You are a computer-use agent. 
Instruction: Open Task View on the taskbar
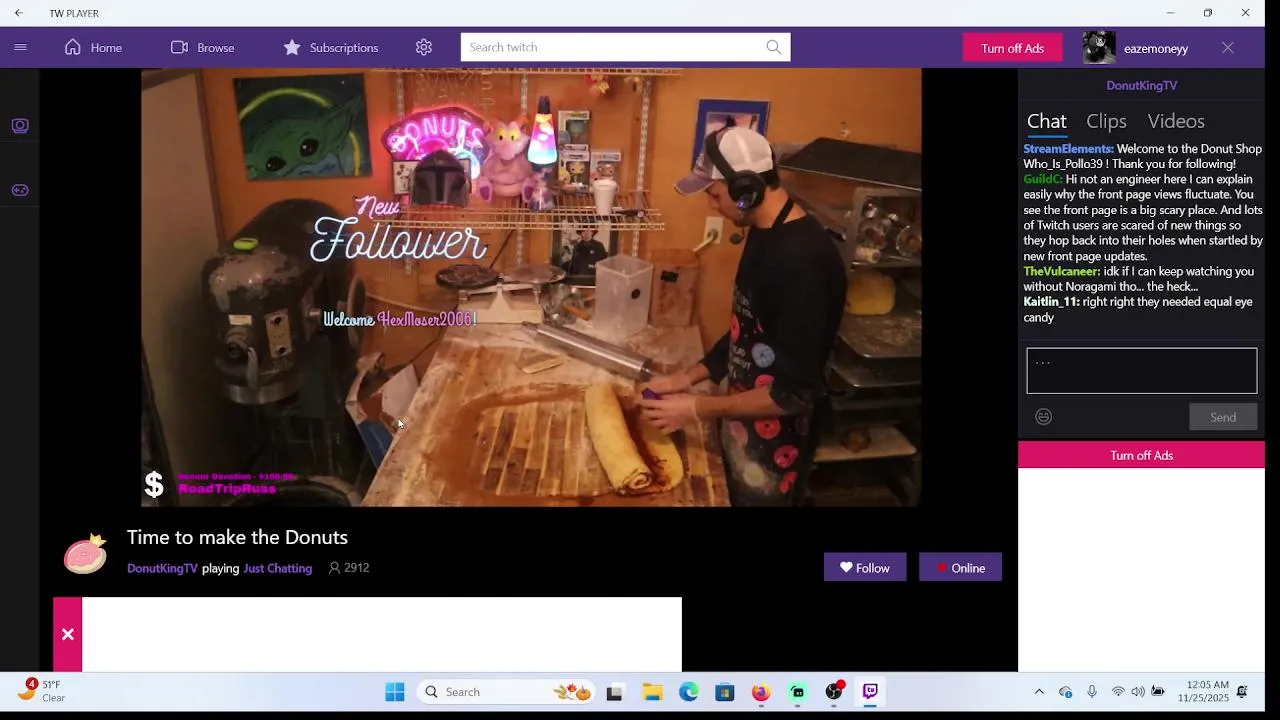pyautogui.click(x=615, y=692)
